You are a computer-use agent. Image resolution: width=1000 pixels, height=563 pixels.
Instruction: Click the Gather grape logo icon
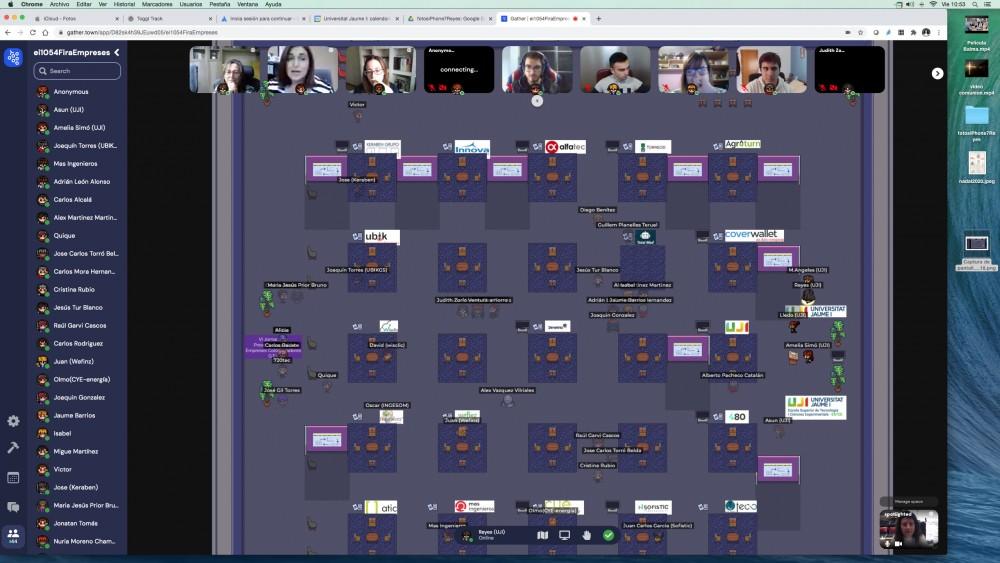pos(13,58)
